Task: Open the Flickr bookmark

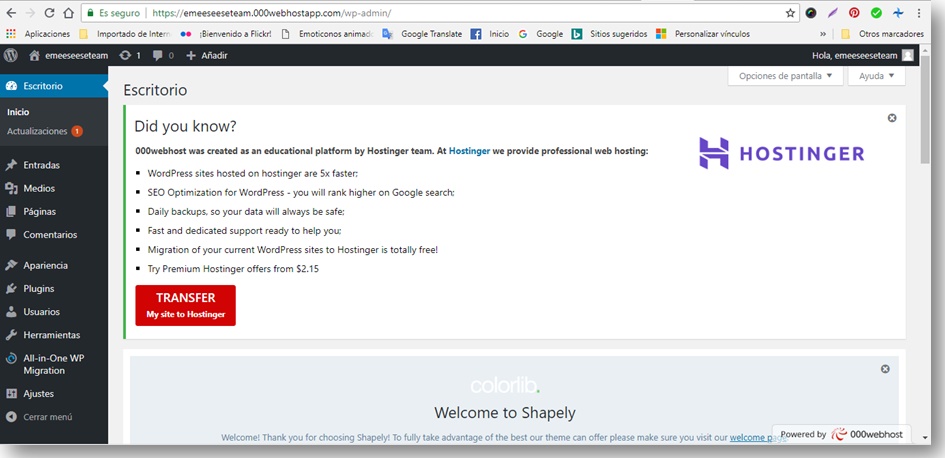Action: tap(227, 34)
